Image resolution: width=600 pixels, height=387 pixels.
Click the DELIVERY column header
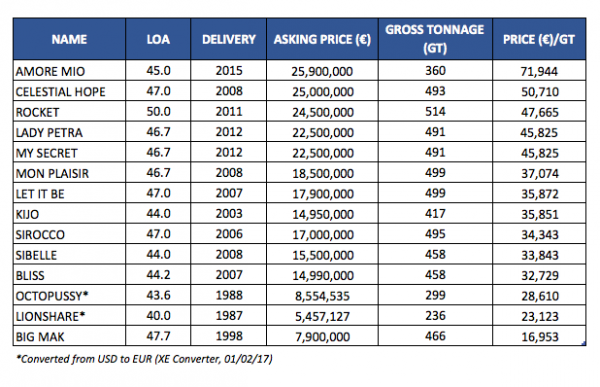pos(228,39)
